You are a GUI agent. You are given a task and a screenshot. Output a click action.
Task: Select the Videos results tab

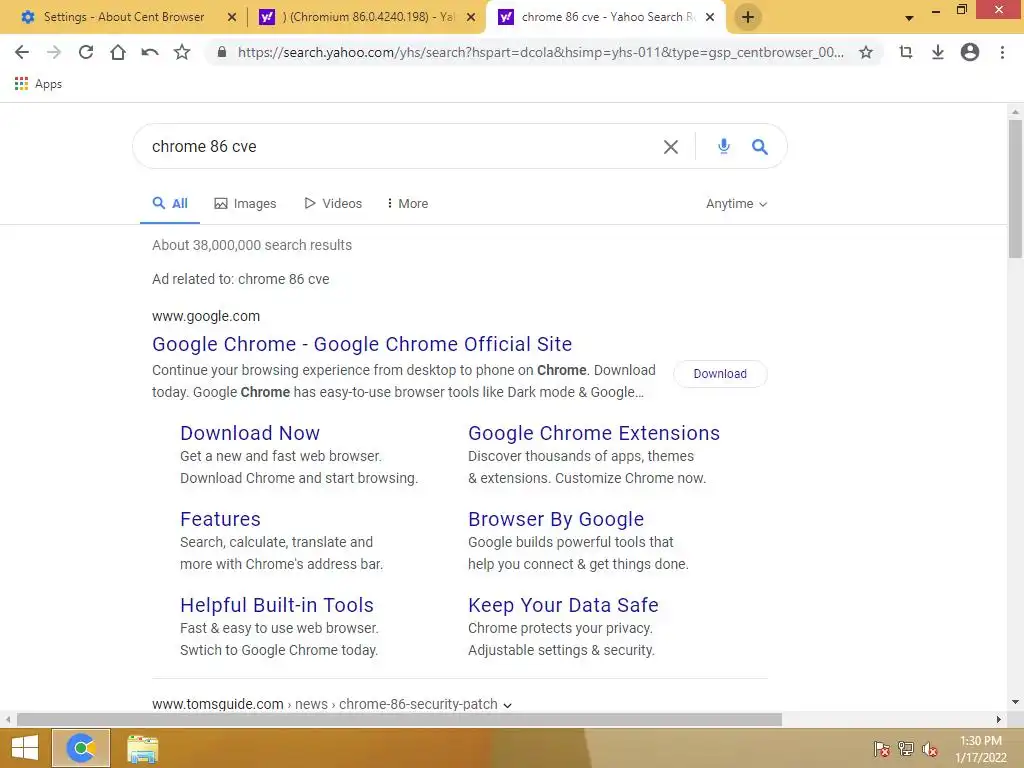[x=333, y=204]
